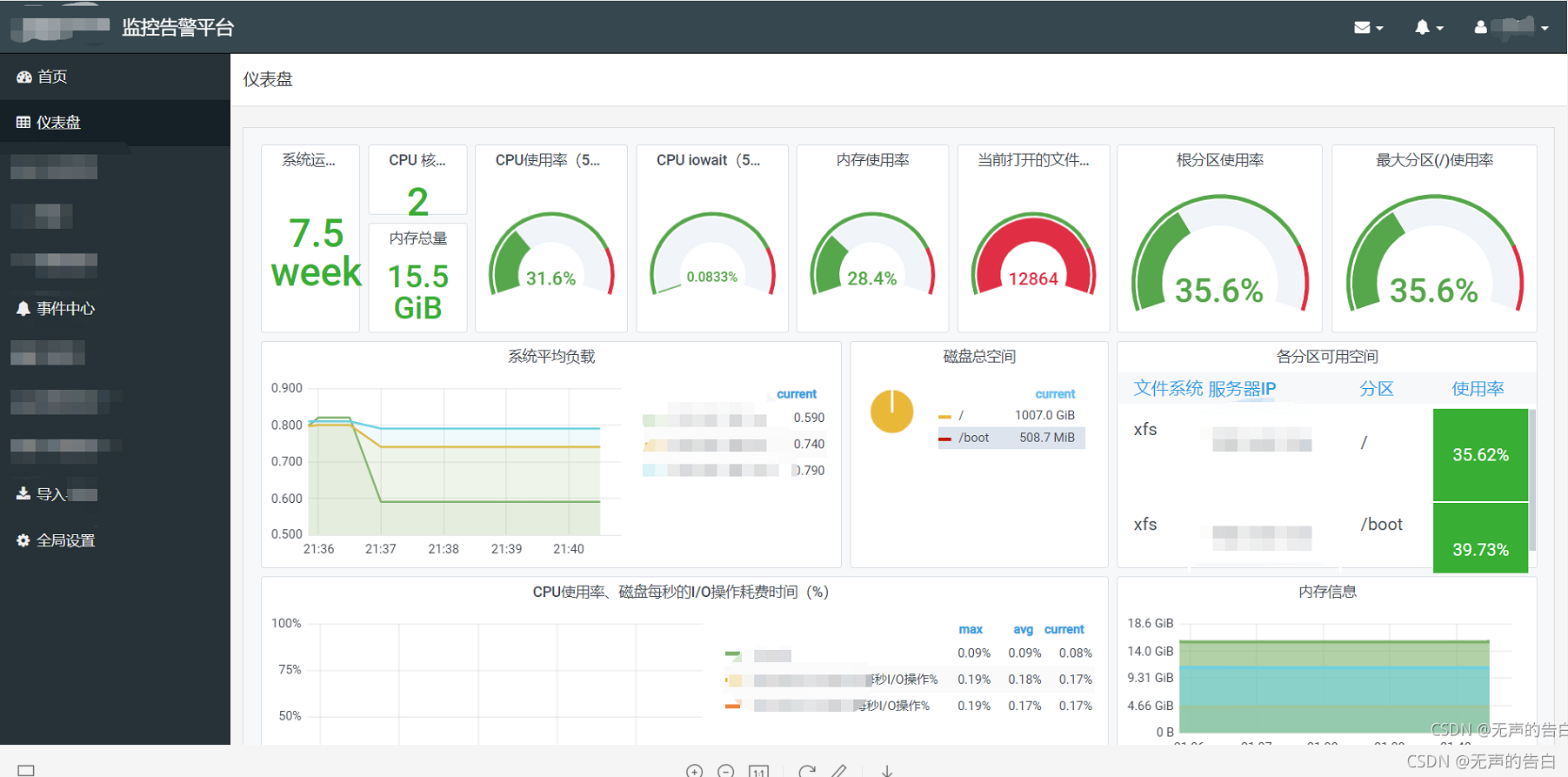Click green swatch of 0.09% CPU series
Image resolution: width=1568 pixels, height=777 pixels.
pyautogui.click(x=732, y=654)
